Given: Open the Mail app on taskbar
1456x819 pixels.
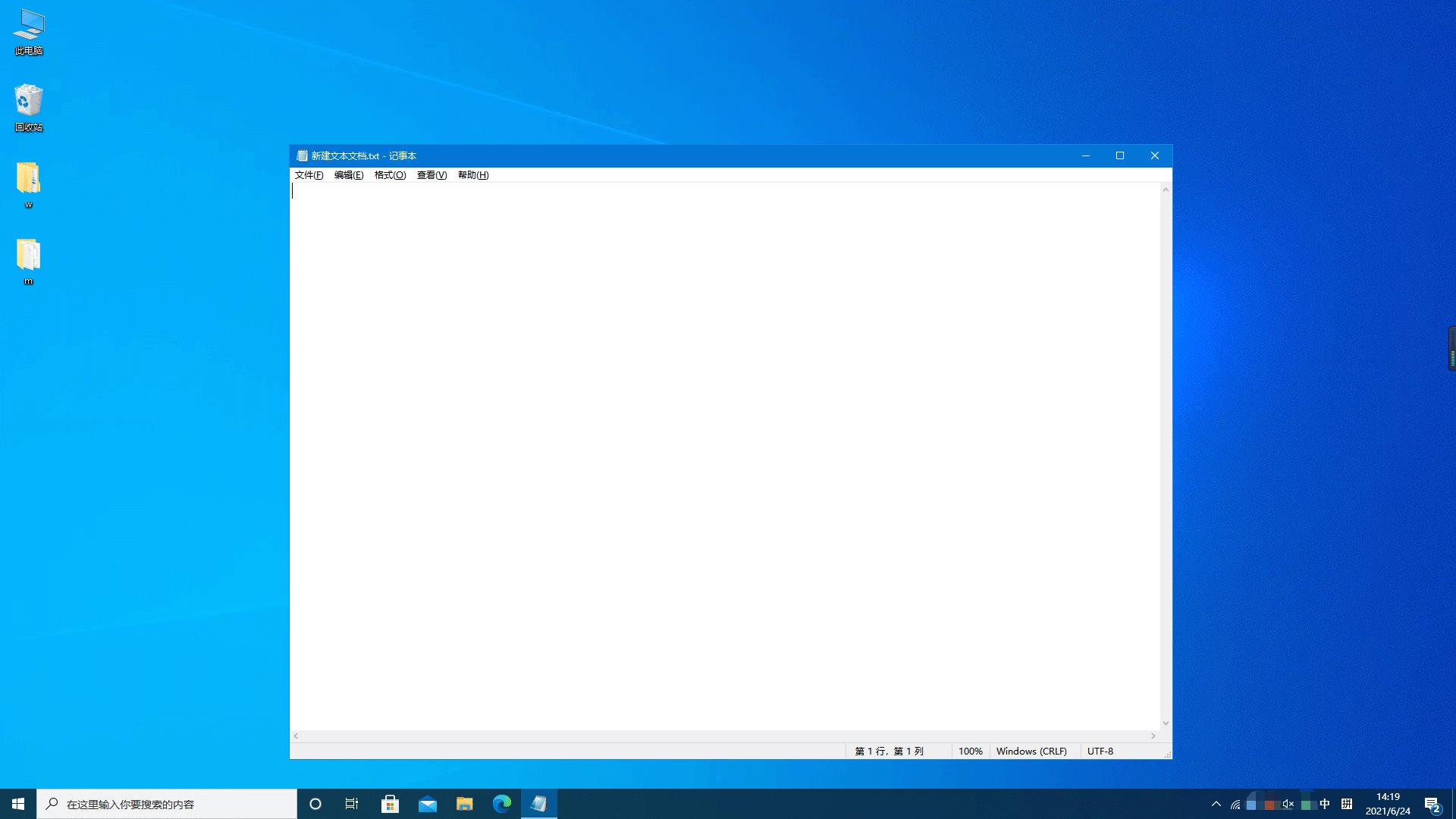Looking at the screenshot, I should click(428, 804).
